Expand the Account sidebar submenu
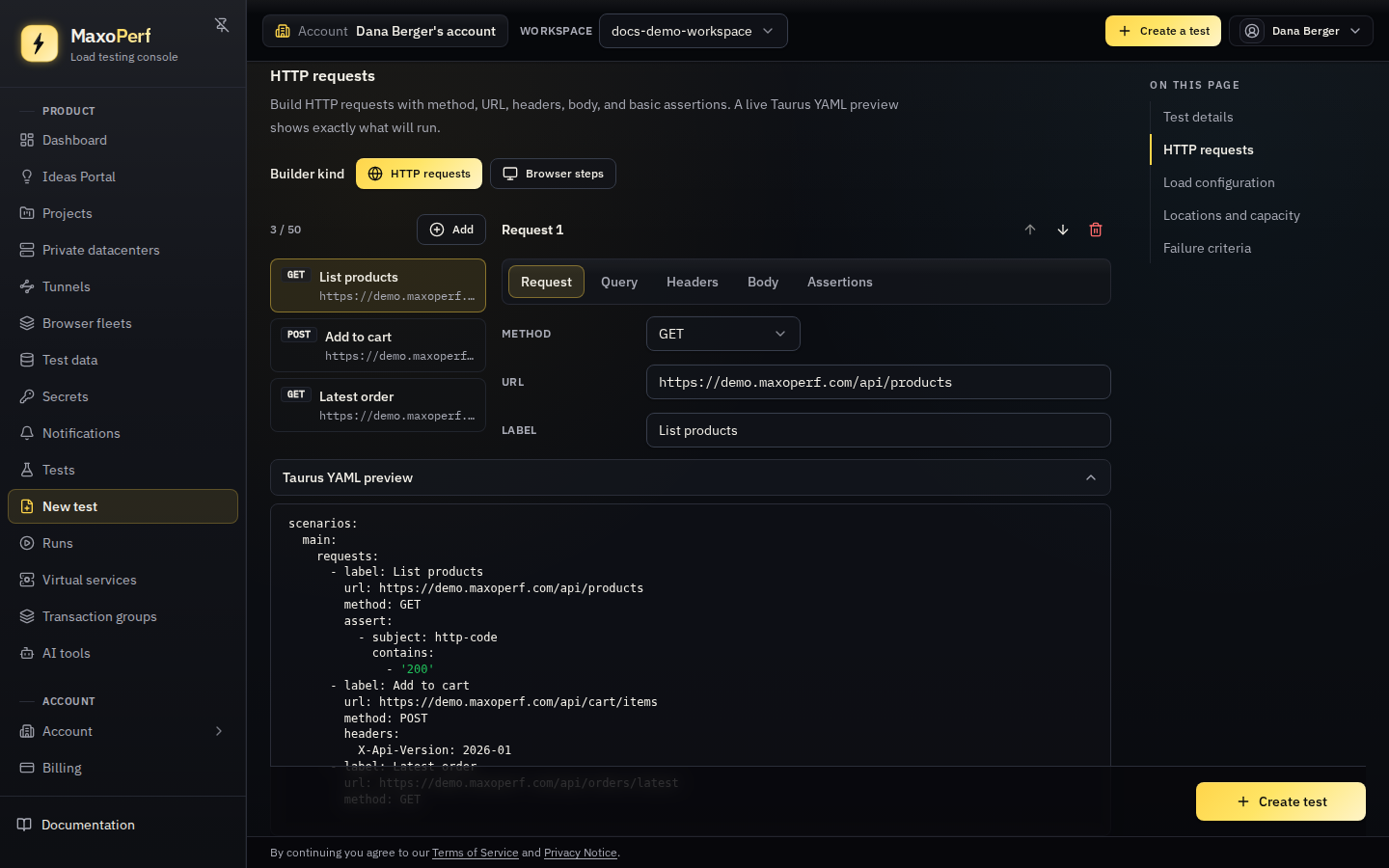This screenshot has width=1389, height=868. 123,731
